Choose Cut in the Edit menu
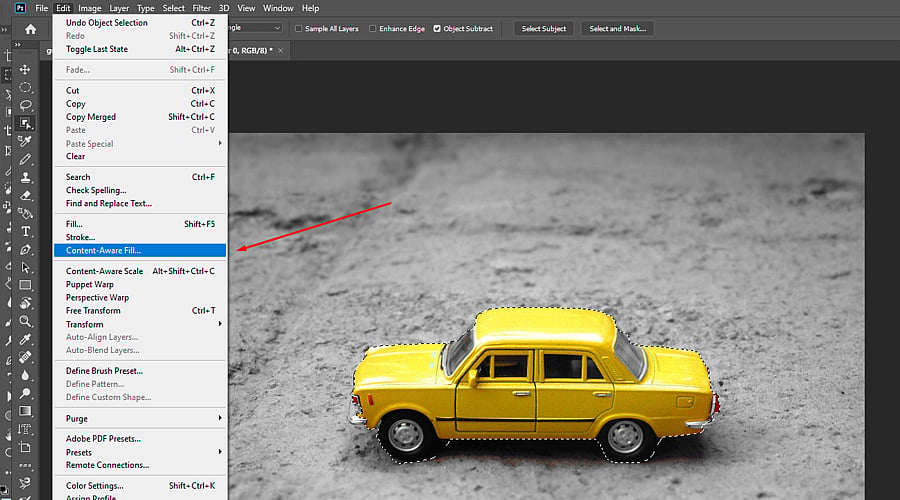Viewport: 900px width, 500px height. (140, 90)
